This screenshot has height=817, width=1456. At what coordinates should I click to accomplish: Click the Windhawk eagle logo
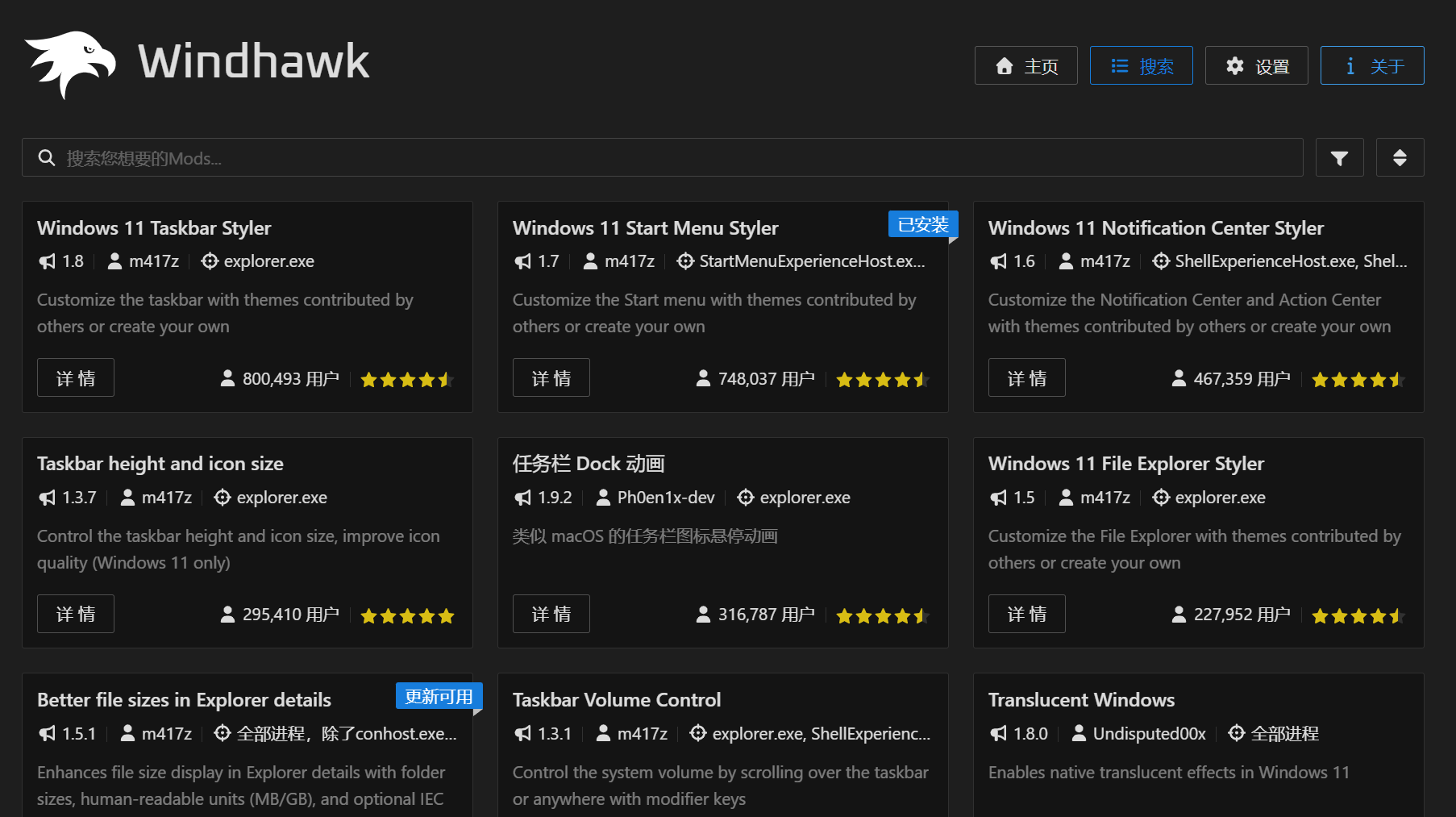[70, 64]
